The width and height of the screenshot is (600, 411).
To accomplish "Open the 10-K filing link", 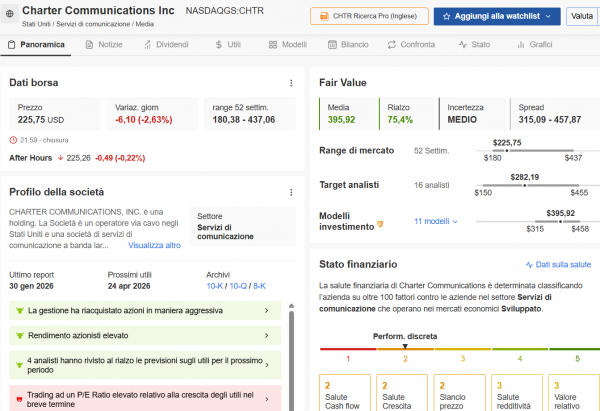I will point(215,286).
